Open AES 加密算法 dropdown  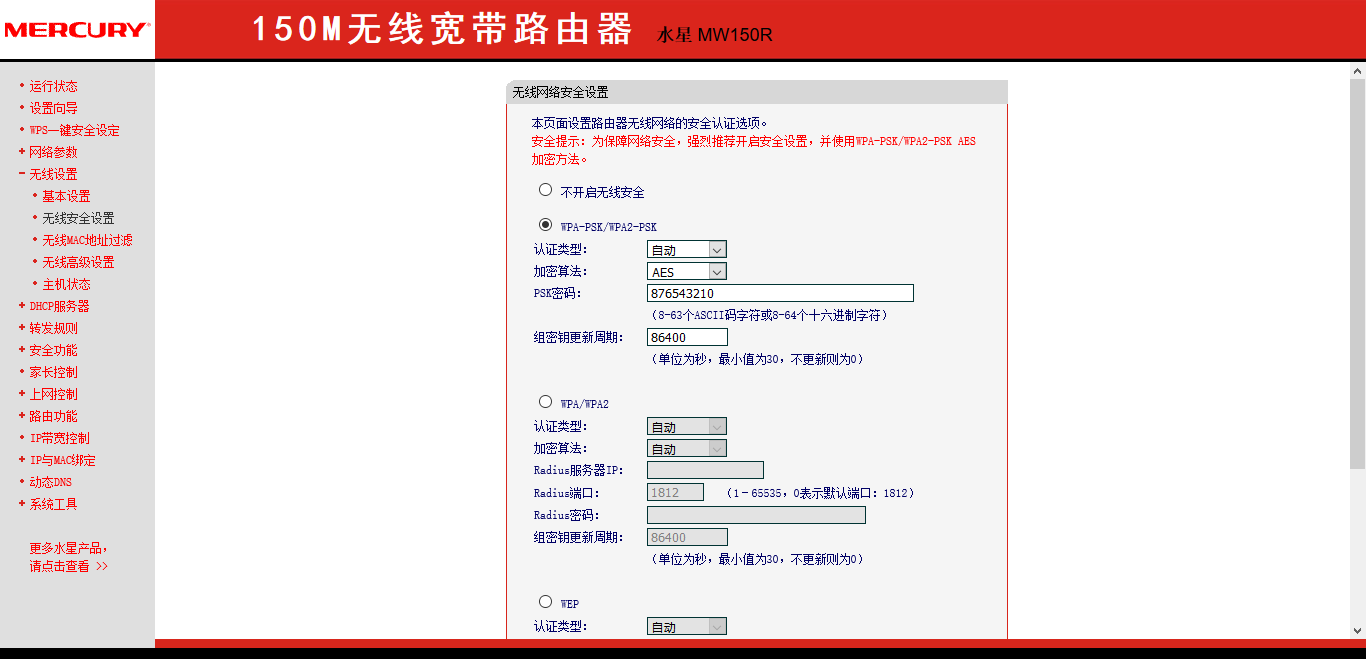[x=687, y=272]
